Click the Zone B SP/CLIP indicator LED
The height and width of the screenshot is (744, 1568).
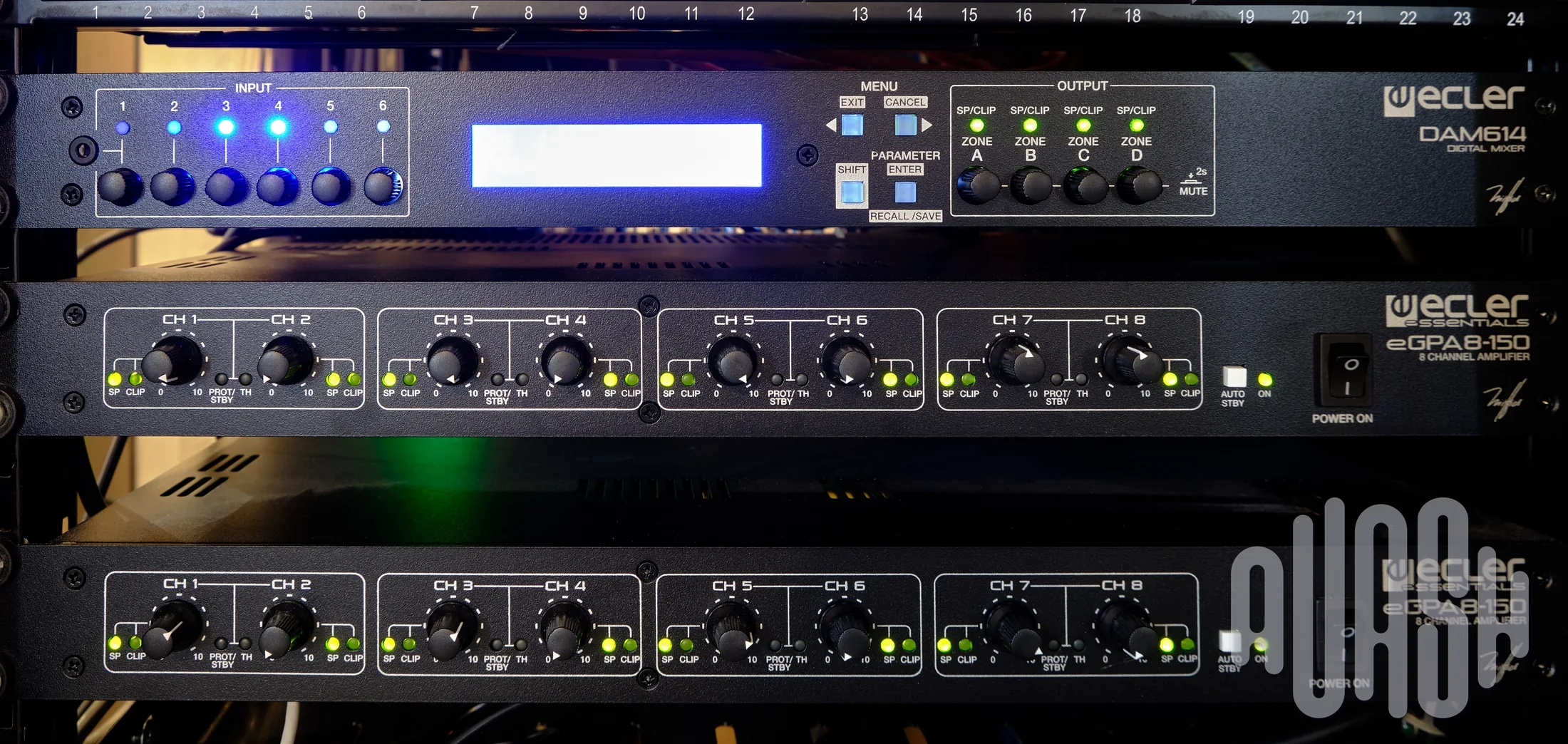click(x=1030, y=126)
